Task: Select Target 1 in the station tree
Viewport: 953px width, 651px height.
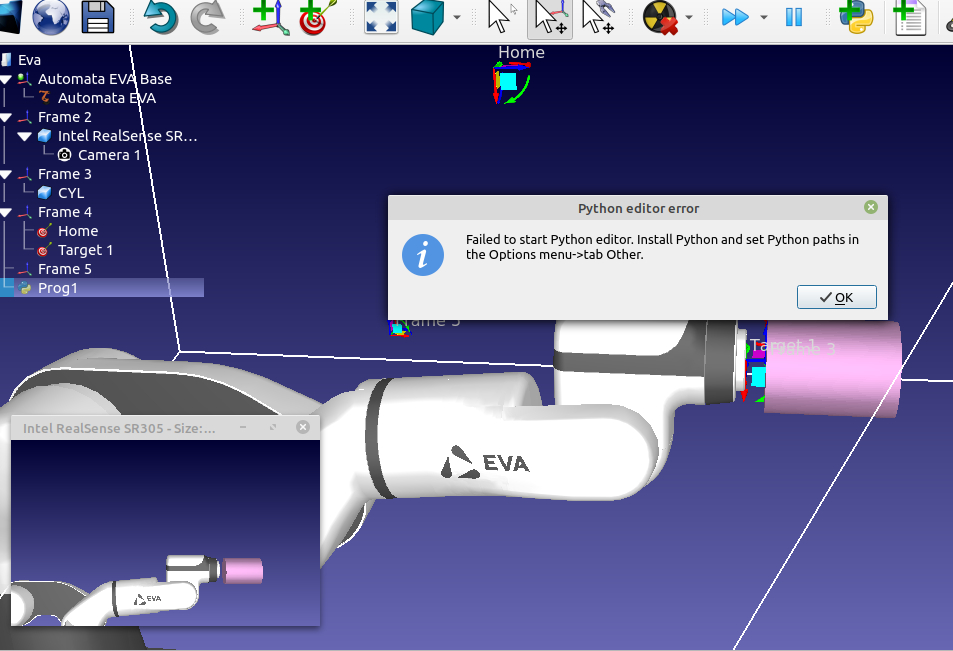Action: click(85, 250)
